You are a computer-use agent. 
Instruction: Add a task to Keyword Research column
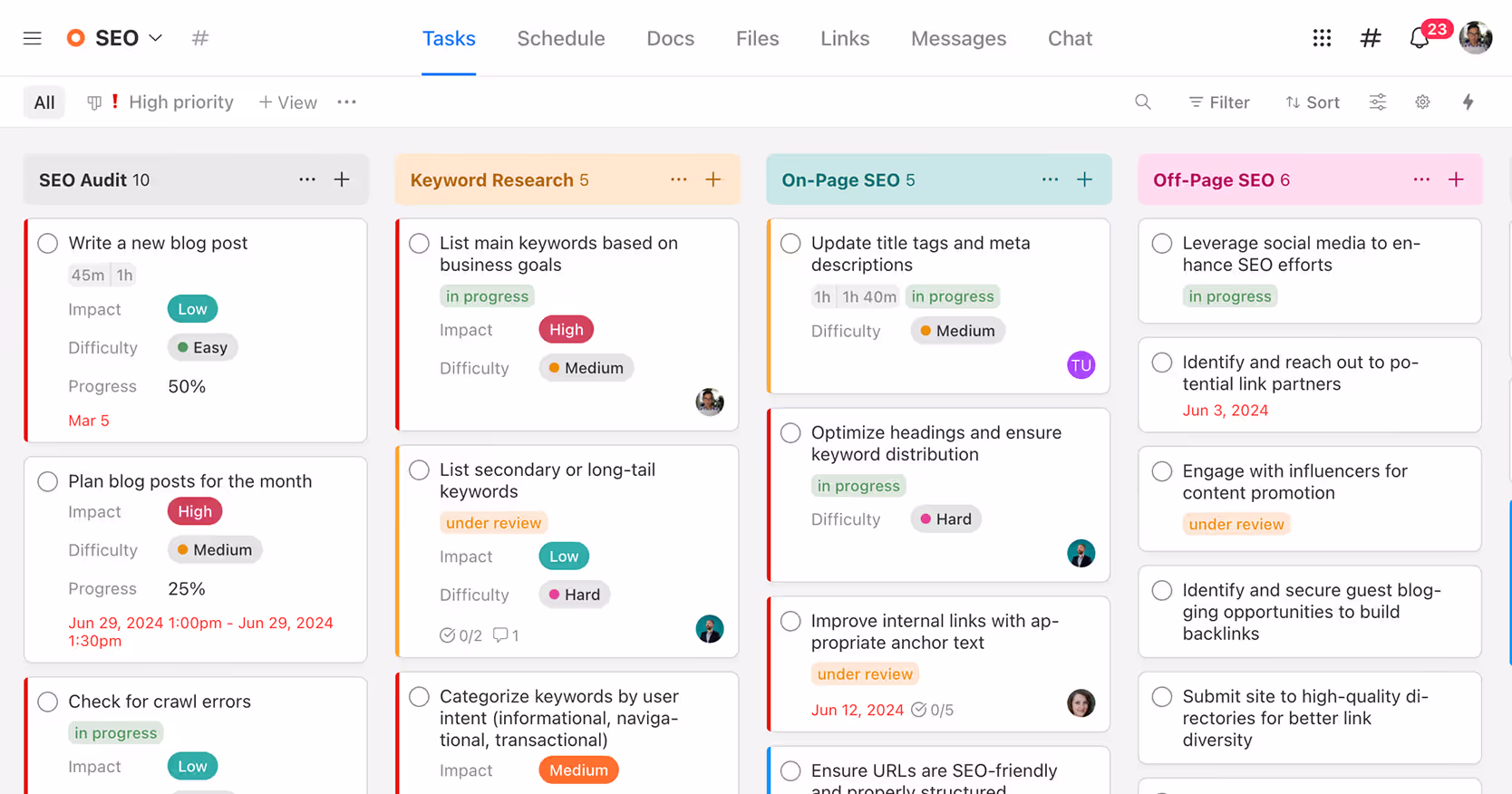[x=713, y=179]
